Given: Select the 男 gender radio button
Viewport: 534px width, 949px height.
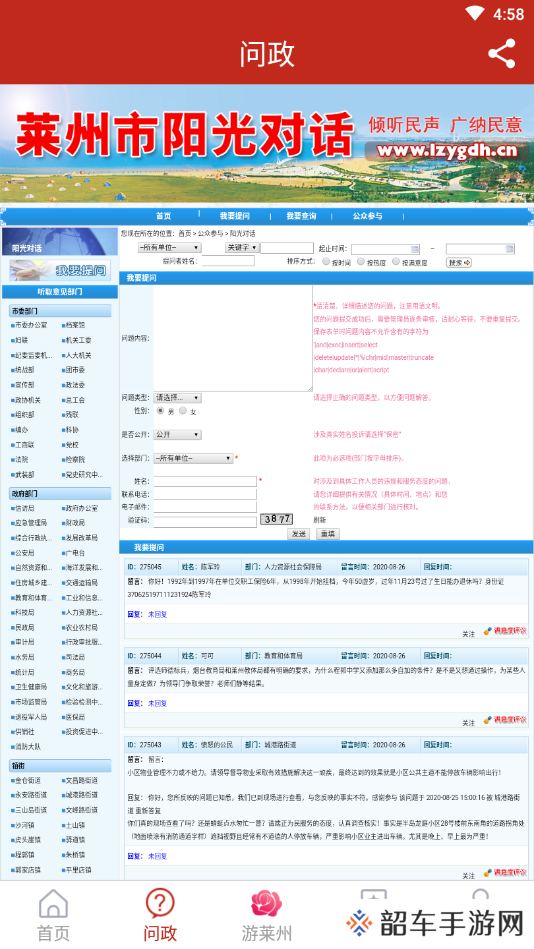Looking at the screenshot, I should pyautogui.click(x=160, y=411).
